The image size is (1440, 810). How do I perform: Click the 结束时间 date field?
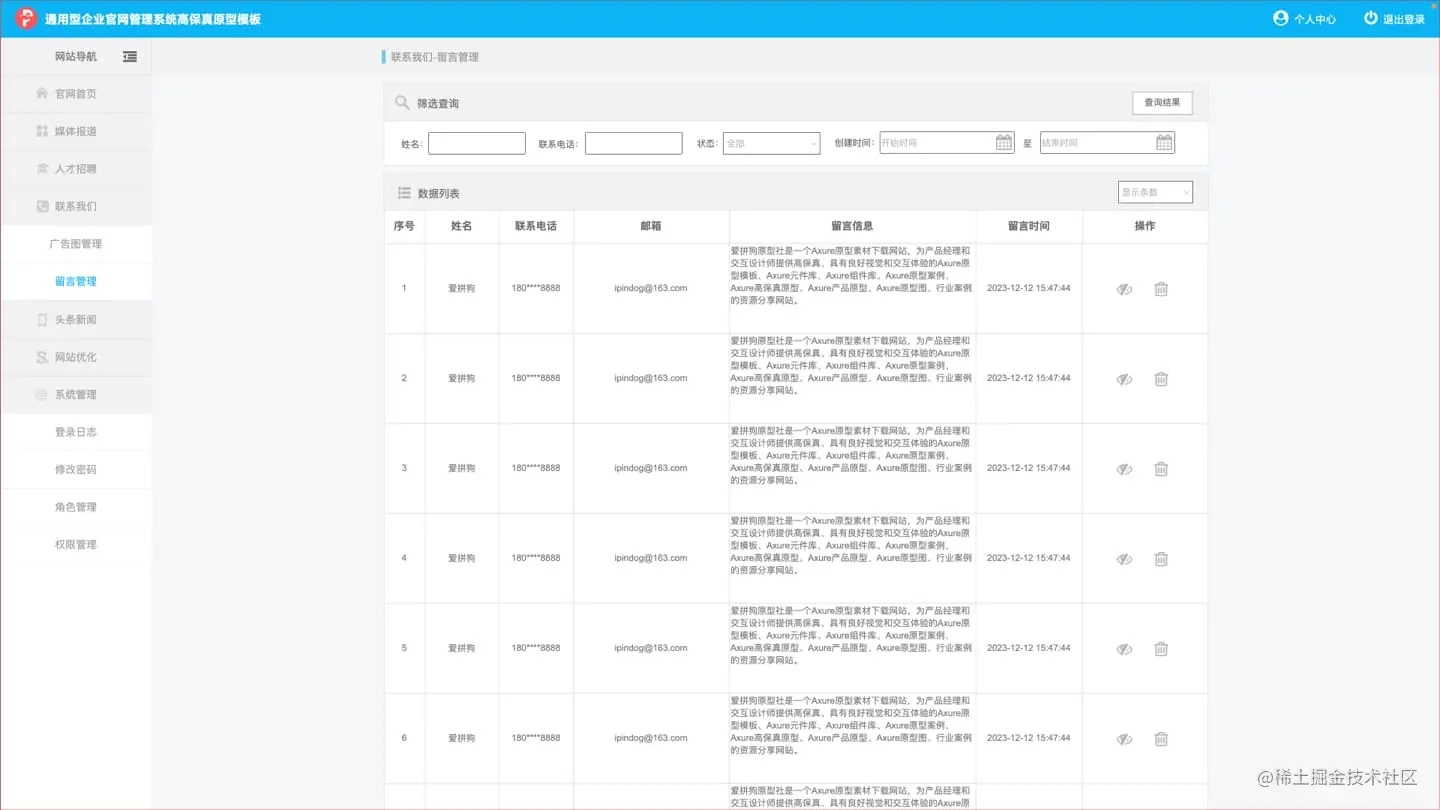point(1107,143)
